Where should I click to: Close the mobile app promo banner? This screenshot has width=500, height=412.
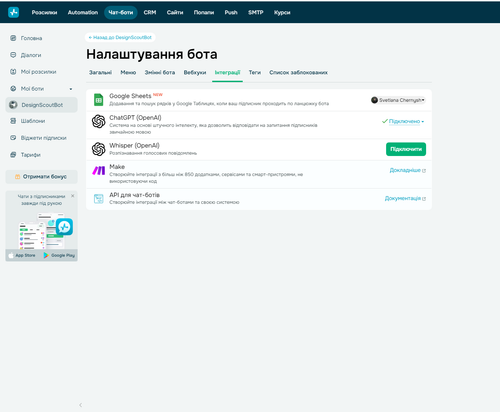[73, 196]
